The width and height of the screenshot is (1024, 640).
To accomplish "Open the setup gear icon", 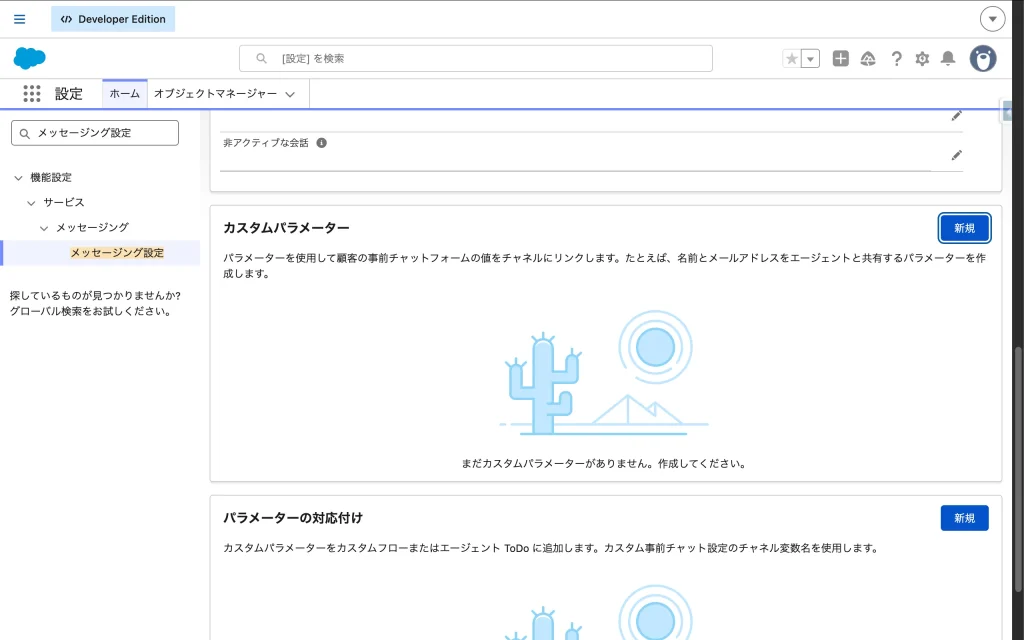I will pos(922,59).
